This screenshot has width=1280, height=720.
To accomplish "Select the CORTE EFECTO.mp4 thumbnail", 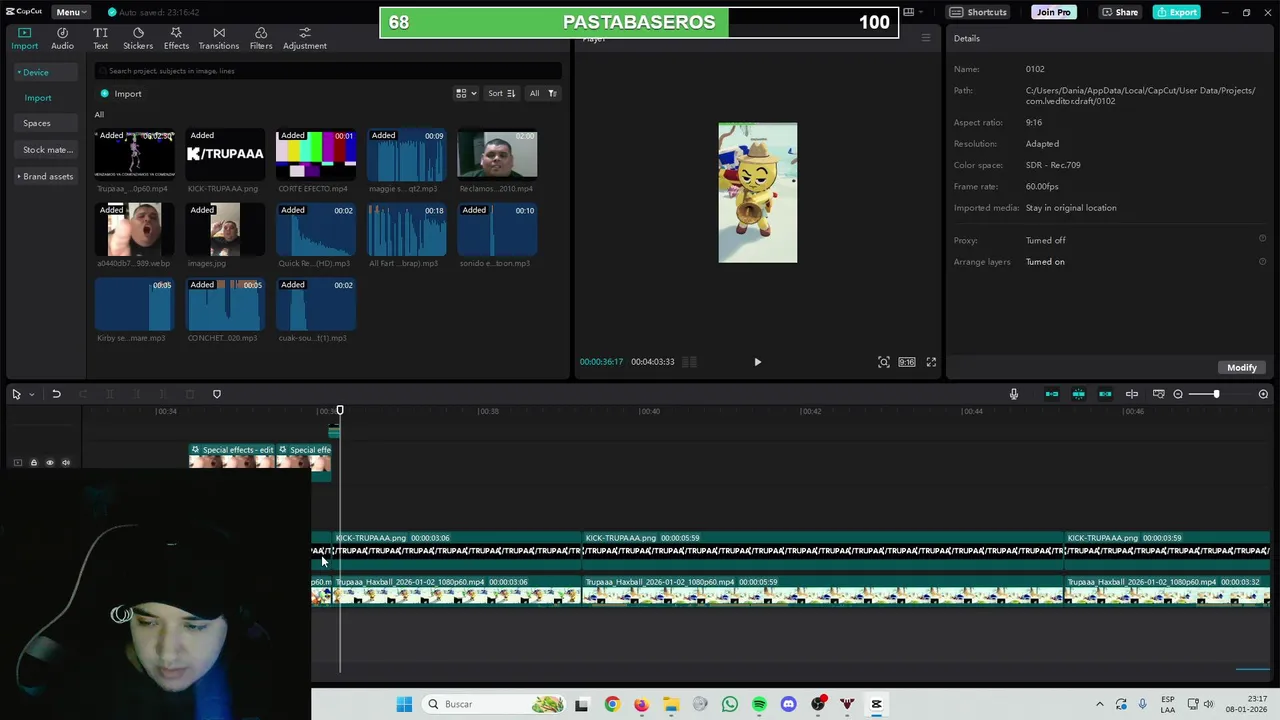I will tap(316, 154).
